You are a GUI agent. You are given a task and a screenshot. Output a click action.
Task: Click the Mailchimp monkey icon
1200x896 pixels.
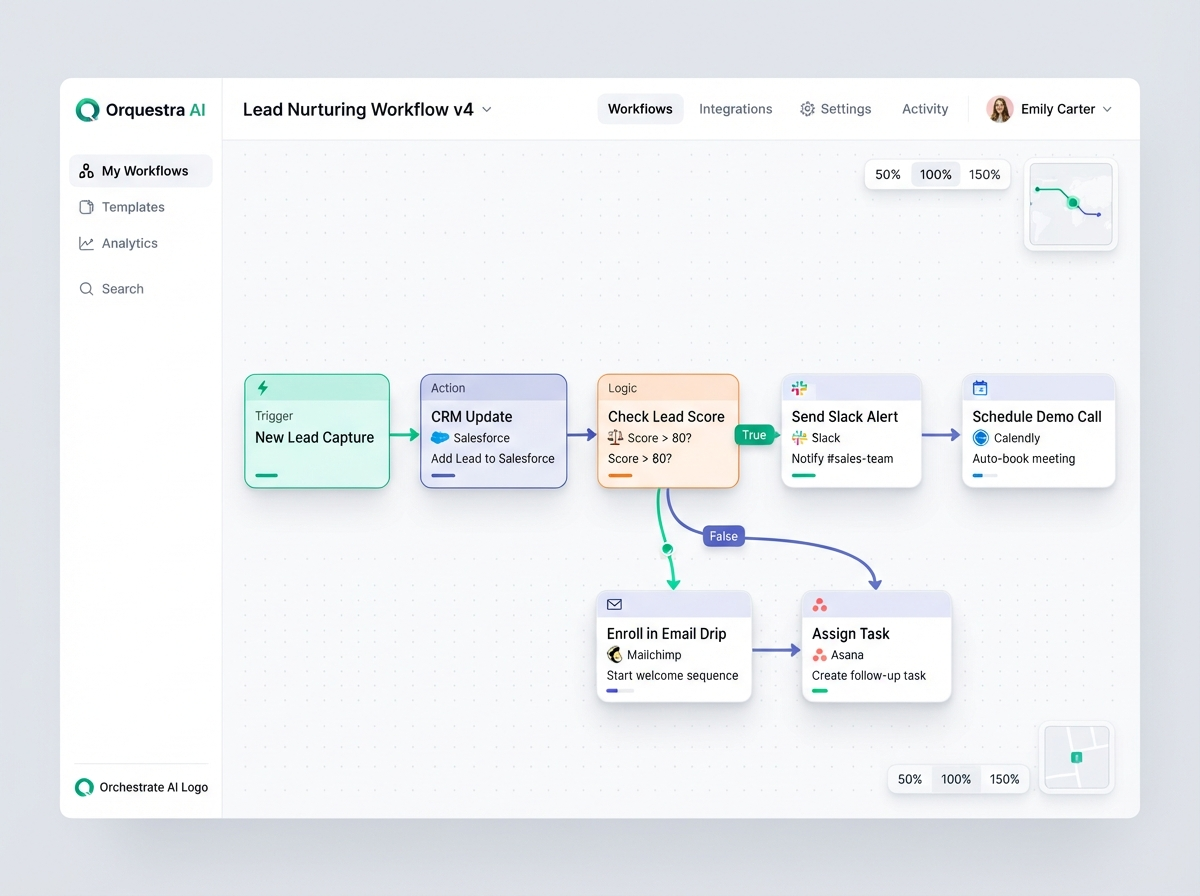[615, 655]
